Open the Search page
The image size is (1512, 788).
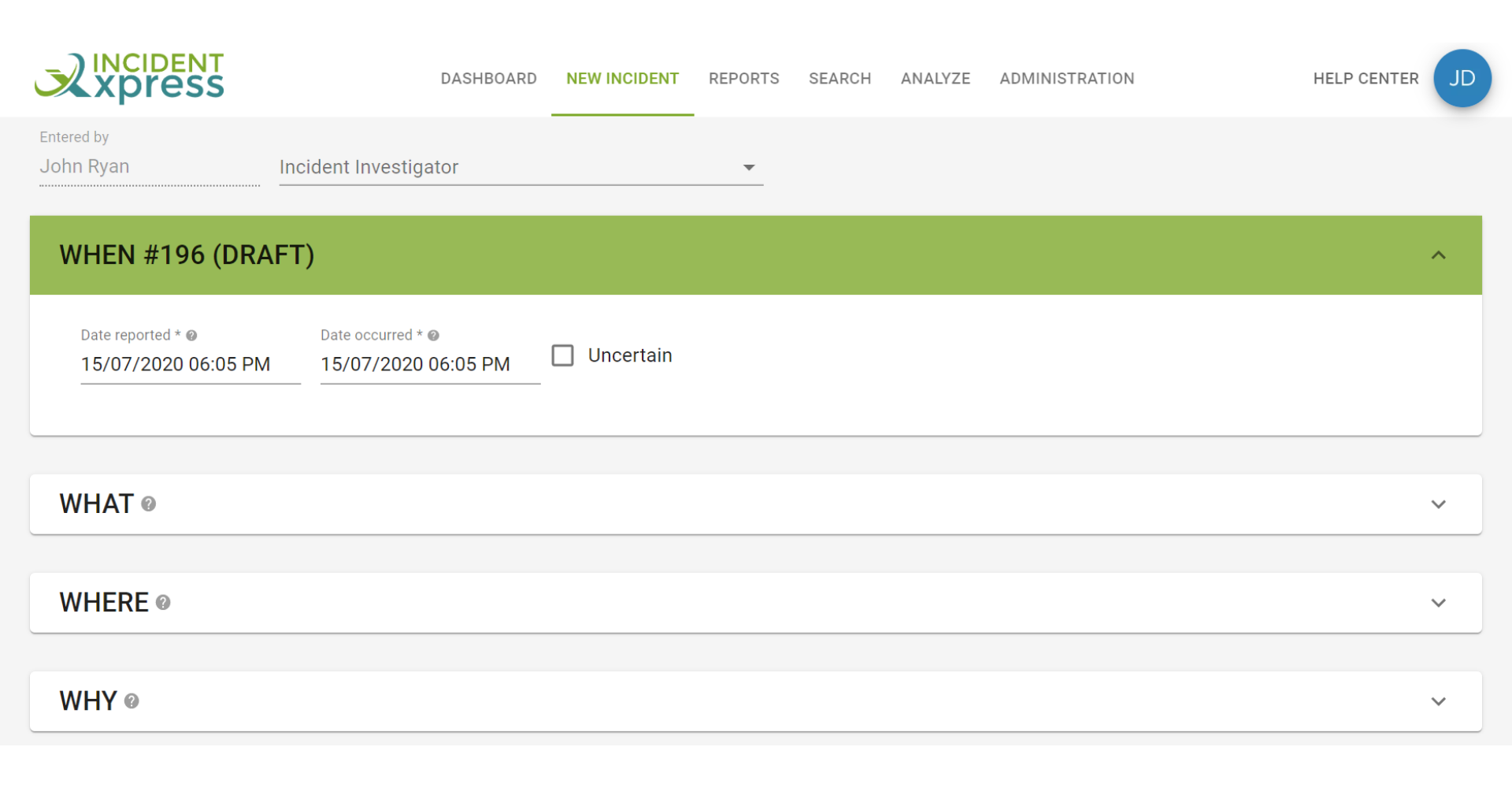click(839, 79)
